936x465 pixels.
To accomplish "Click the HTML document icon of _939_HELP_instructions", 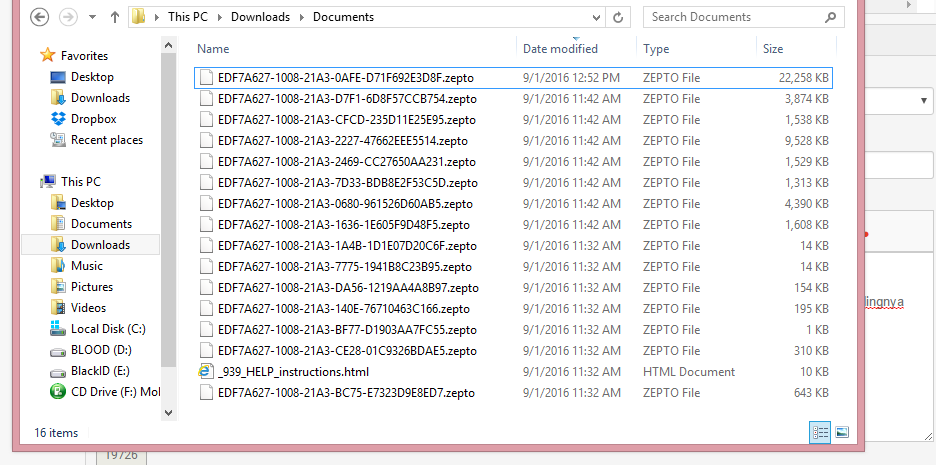I will [206, 372].
